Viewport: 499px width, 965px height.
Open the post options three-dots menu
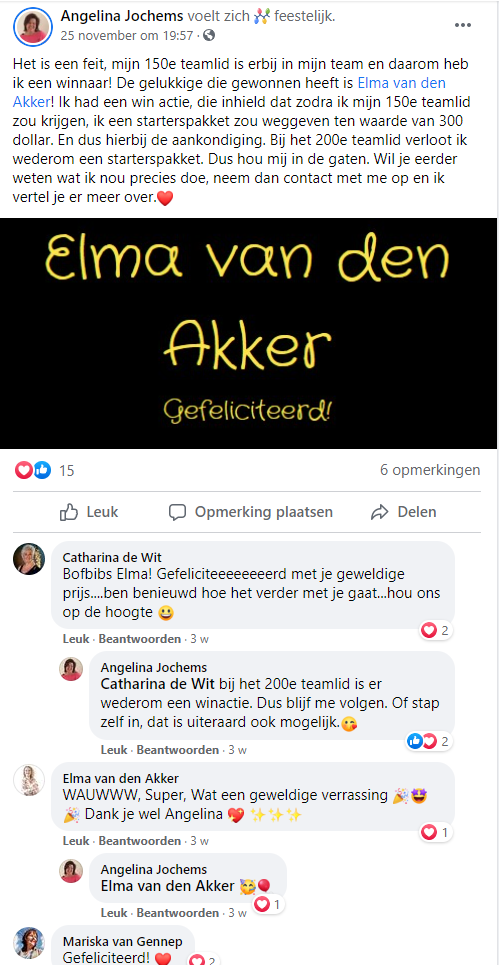pyautogui.click(x=463, y=25)
